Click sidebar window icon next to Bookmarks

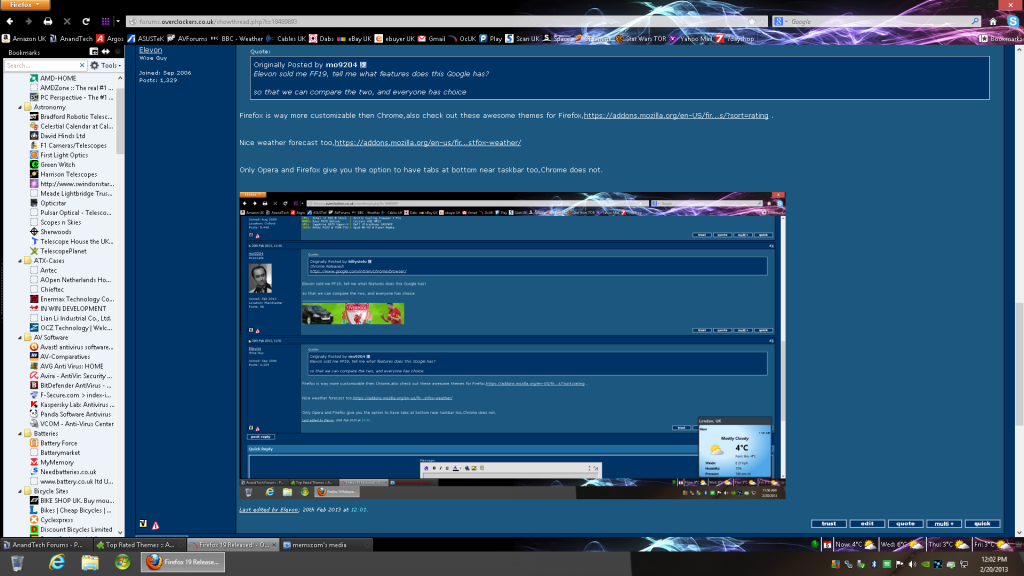point(93,52)
